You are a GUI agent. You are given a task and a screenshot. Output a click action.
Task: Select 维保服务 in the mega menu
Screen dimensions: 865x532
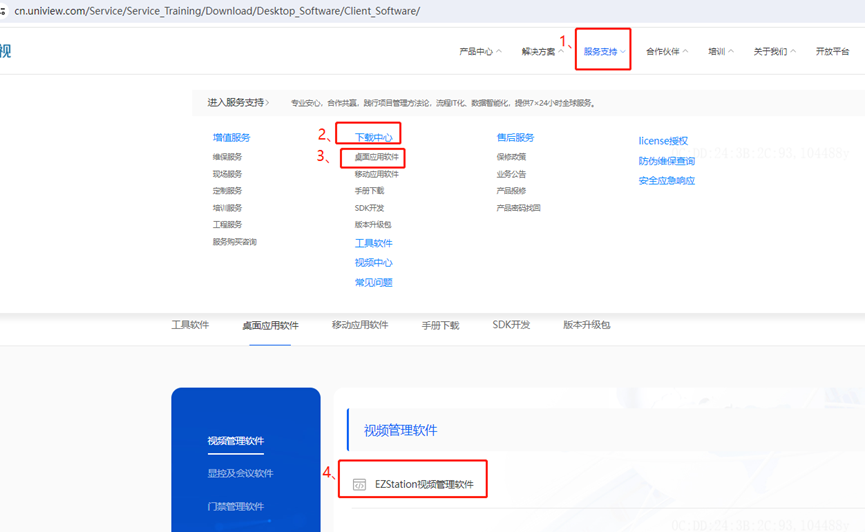pos(227,157)
